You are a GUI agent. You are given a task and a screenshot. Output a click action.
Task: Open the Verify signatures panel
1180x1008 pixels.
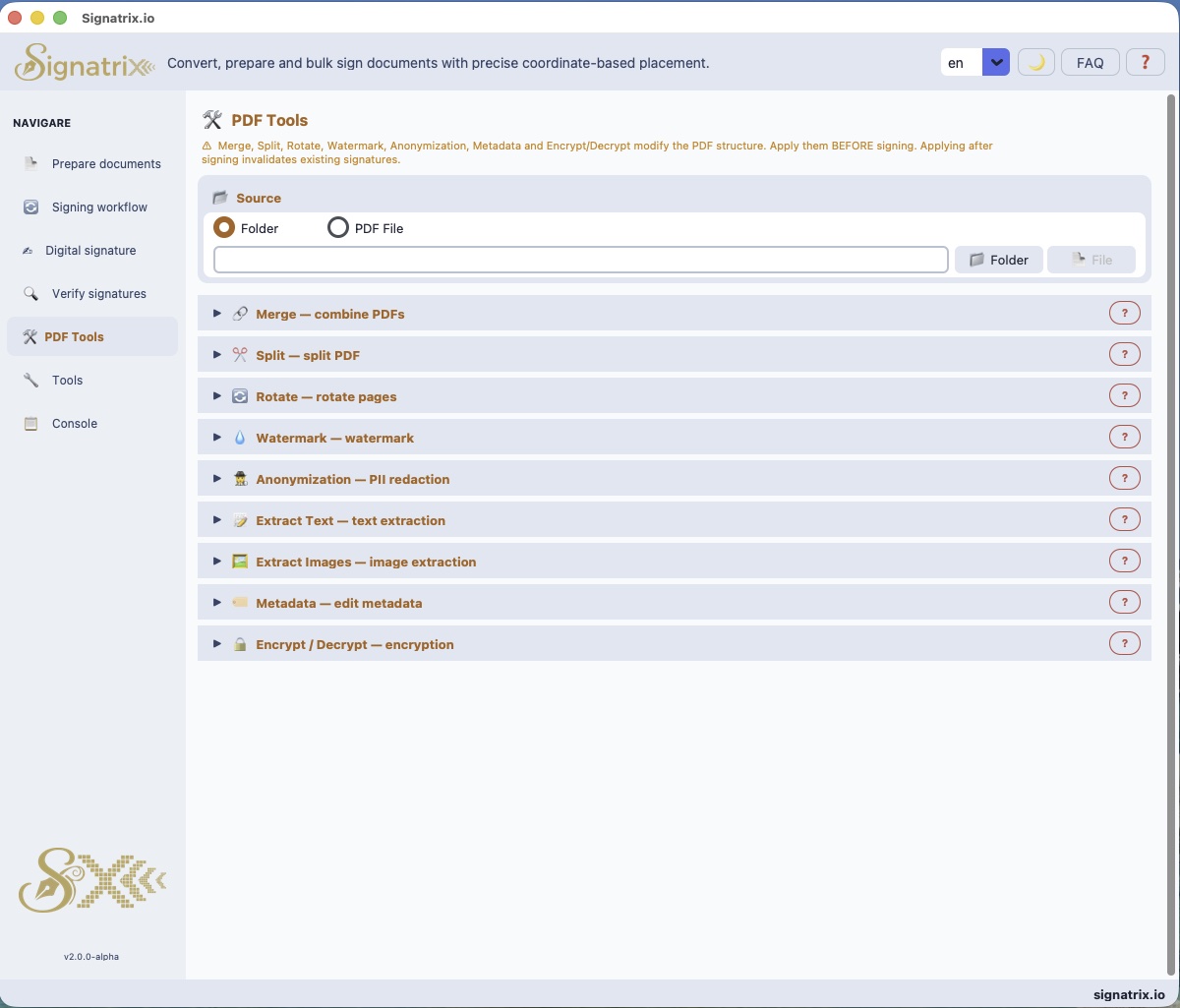[x=98, y=293]
